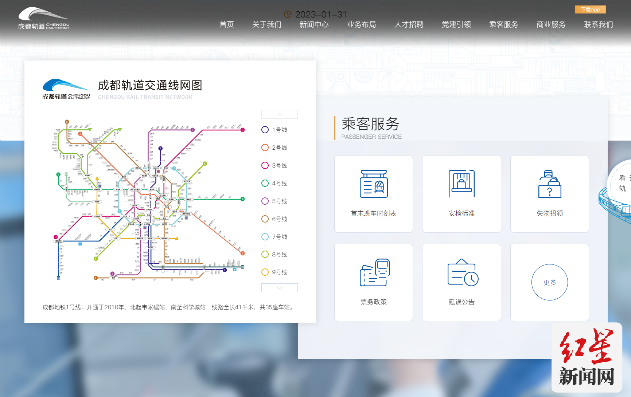Click the 乘客服务 Passenger Service heading
The image size is (631, 397).
tap(370, 124)
